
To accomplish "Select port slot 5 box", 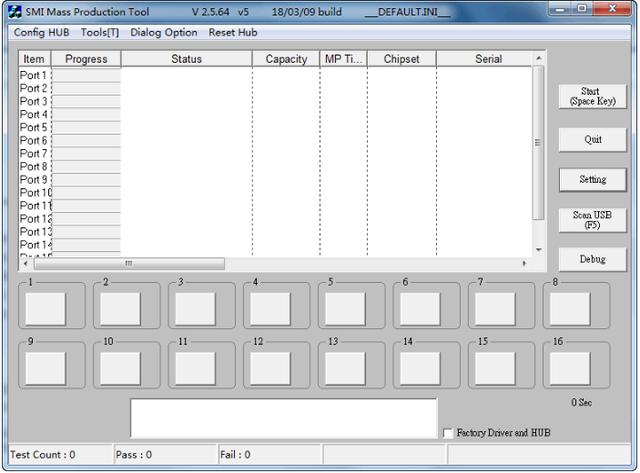I will coord(345,309).
